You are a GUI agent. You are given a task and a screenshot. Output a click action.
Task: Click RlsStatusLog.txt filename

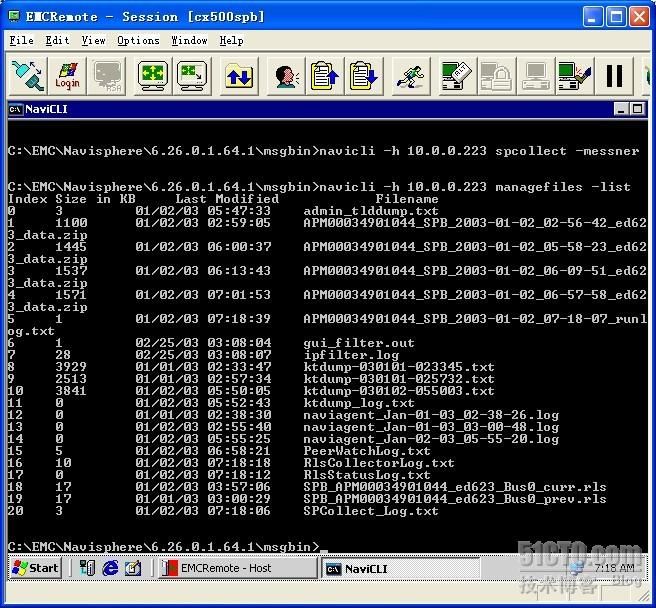[367, 475]
